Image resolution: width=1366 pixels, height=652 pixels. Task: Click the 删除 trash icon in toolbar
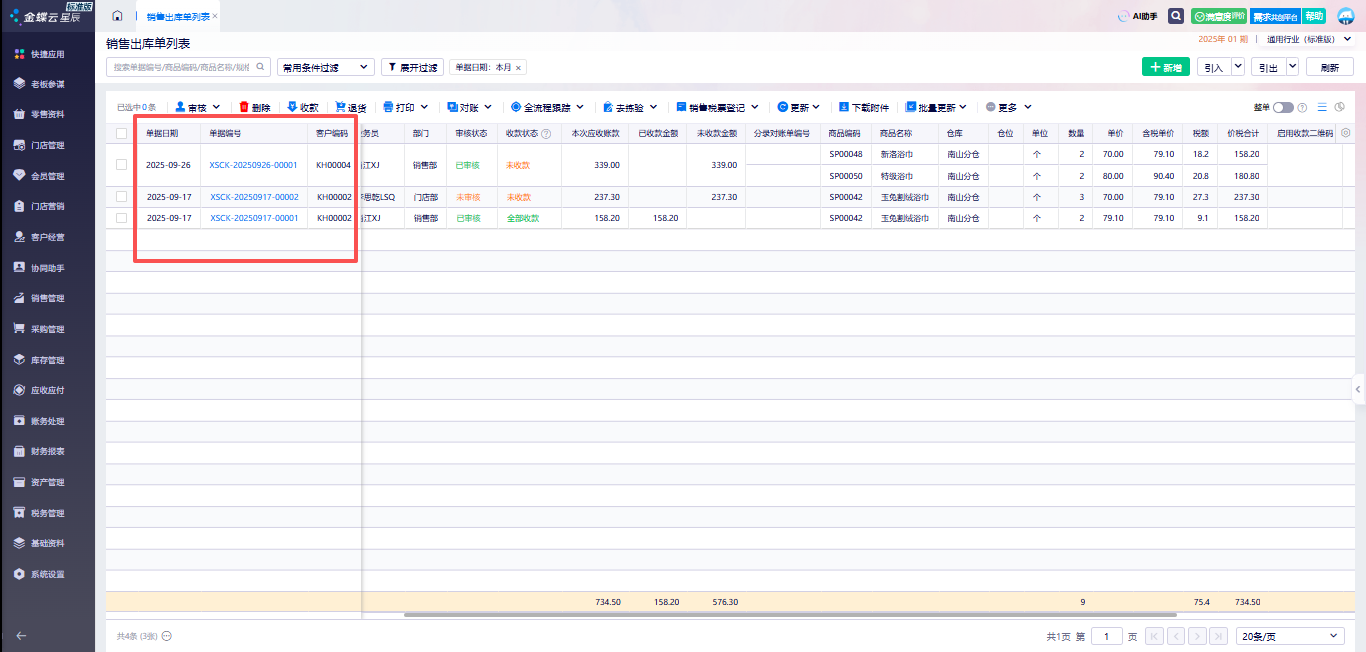244,107
